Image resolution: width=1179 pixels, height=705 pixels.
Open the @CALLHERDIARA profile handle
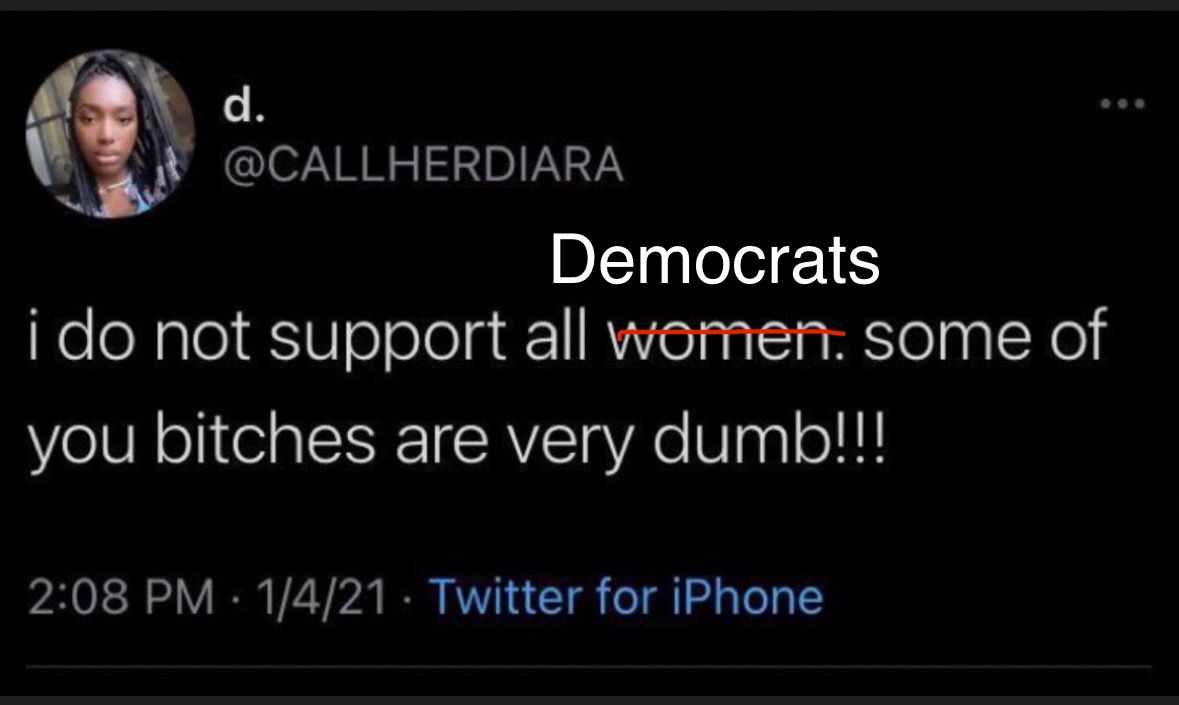[x=424, y=164]
